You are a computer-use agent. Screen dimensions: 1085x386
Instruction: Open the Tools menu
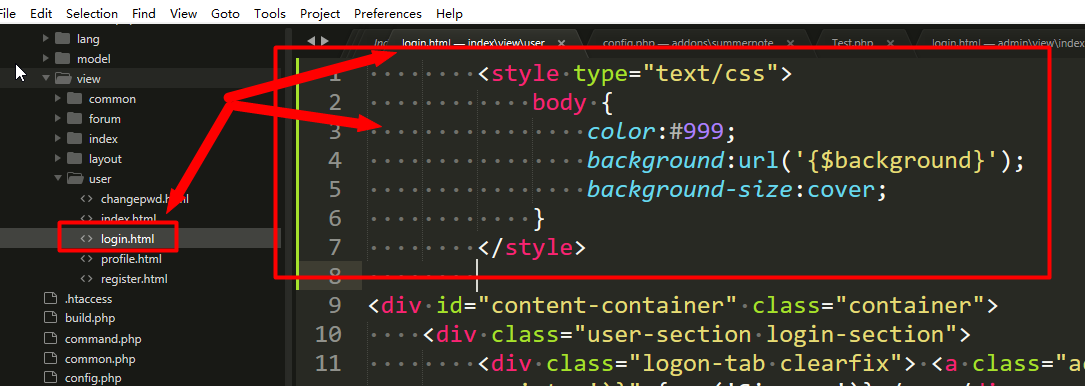tap(270, 13)
